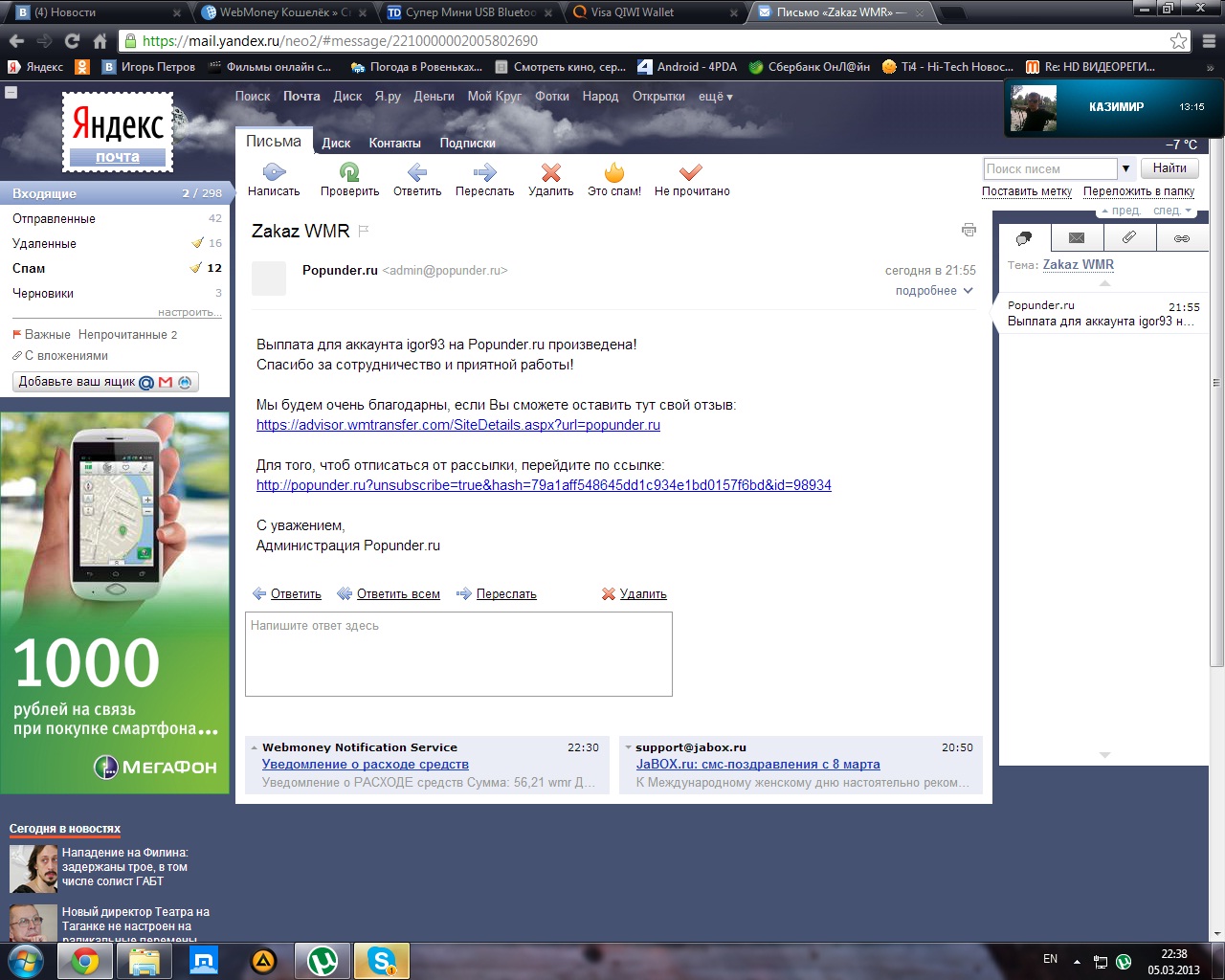Clean the Спам folder with broom icon
The width and height of the screenshot is (1225, 980).
[x=195, y=268]
